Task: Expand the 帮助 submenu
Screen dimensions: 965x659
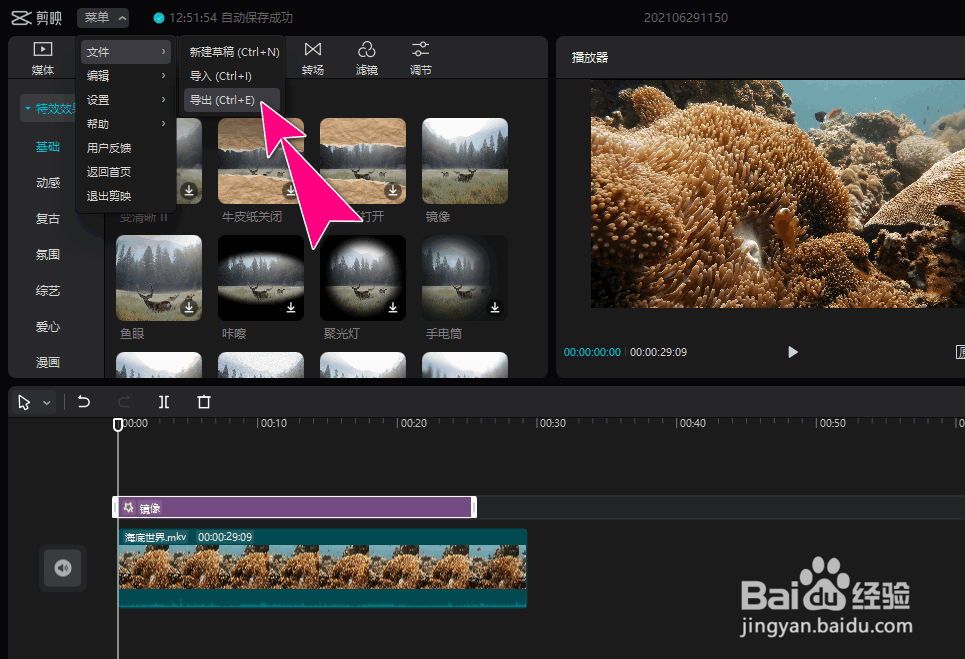Action: point(126,124)
